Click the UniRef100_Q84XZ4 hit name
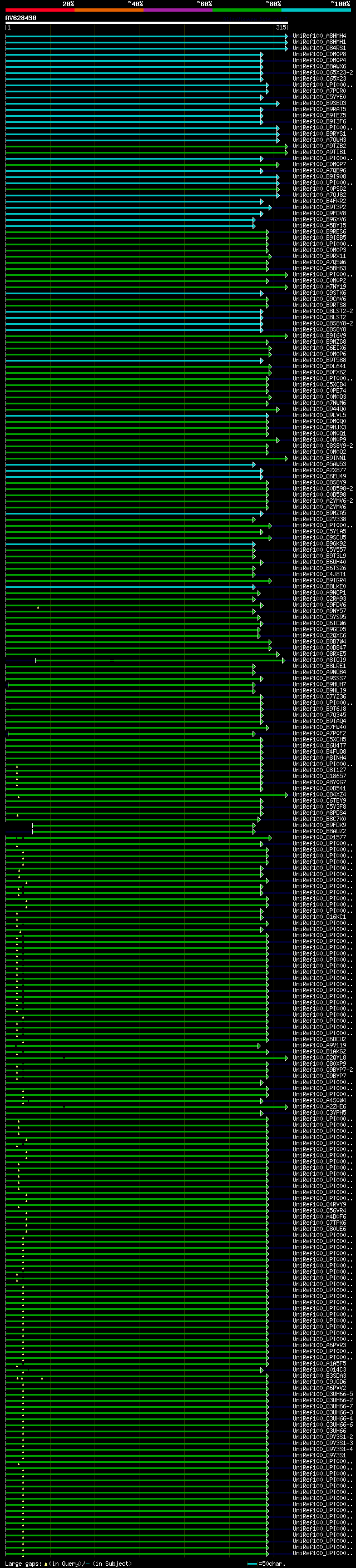 319,794
